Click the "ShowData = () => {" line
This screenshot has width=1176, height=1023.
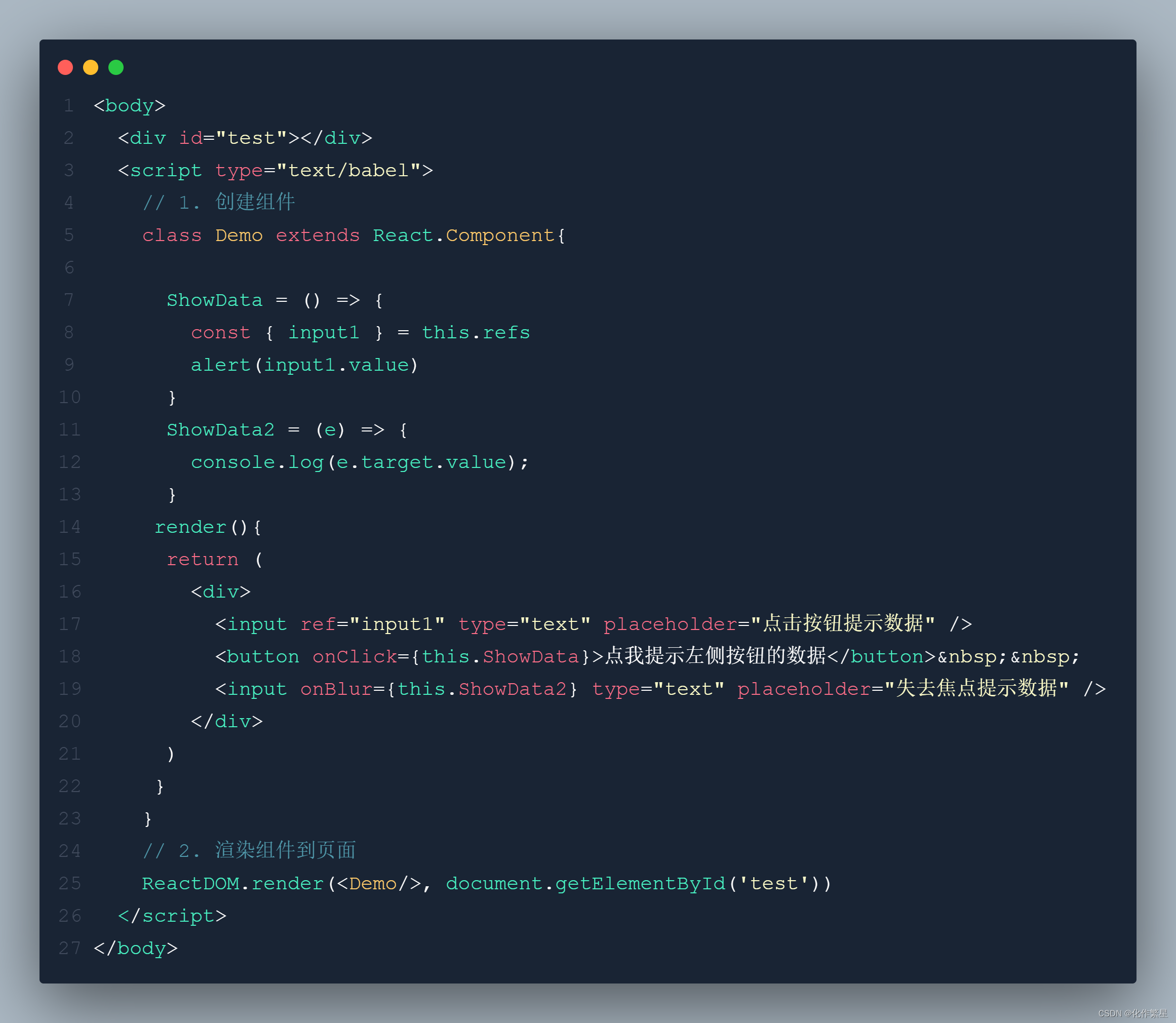275,300
